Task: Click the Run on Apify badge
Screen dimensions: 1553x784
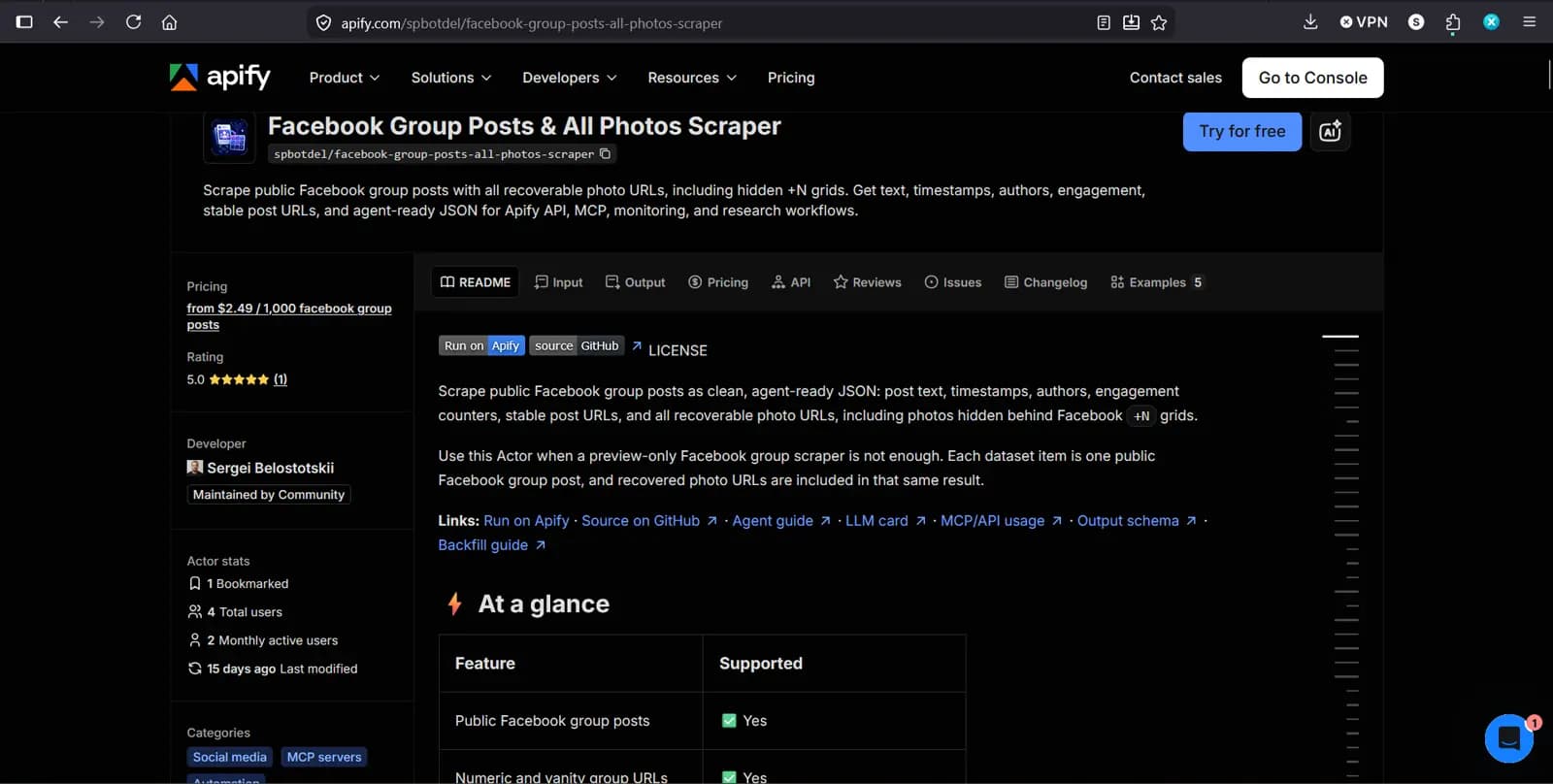Action: (x=481, y=345)
